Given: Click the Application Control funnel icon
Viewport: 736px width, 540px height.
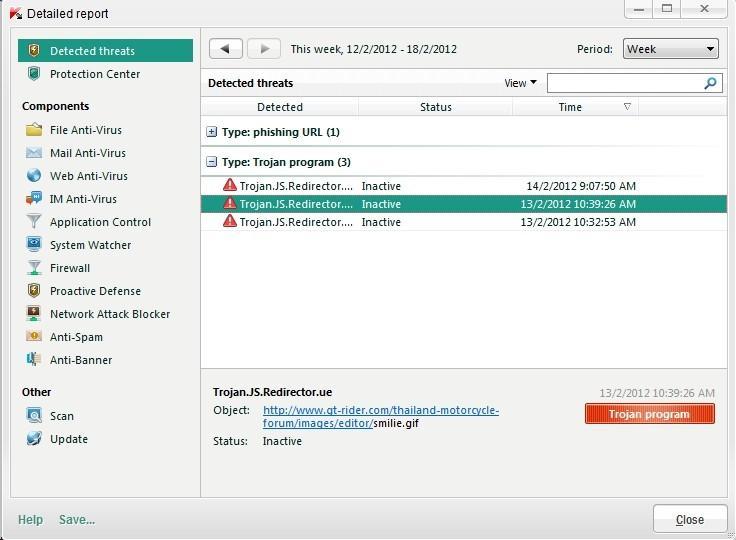Looking at the screenshot, I should [34, 222].
